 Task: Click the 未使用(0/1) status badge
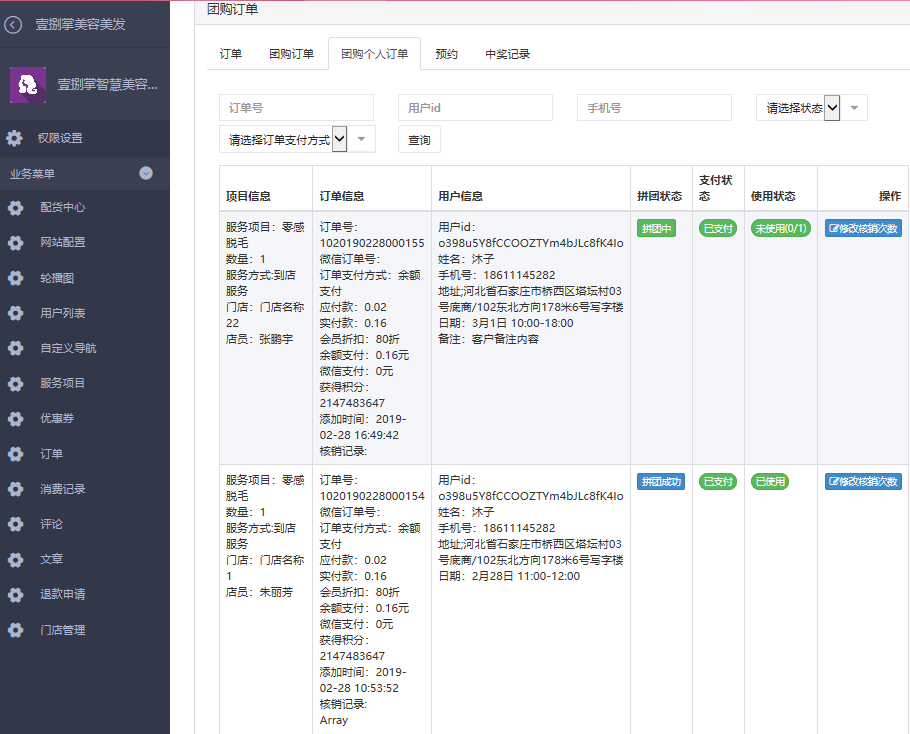click(x=781, y=228)
